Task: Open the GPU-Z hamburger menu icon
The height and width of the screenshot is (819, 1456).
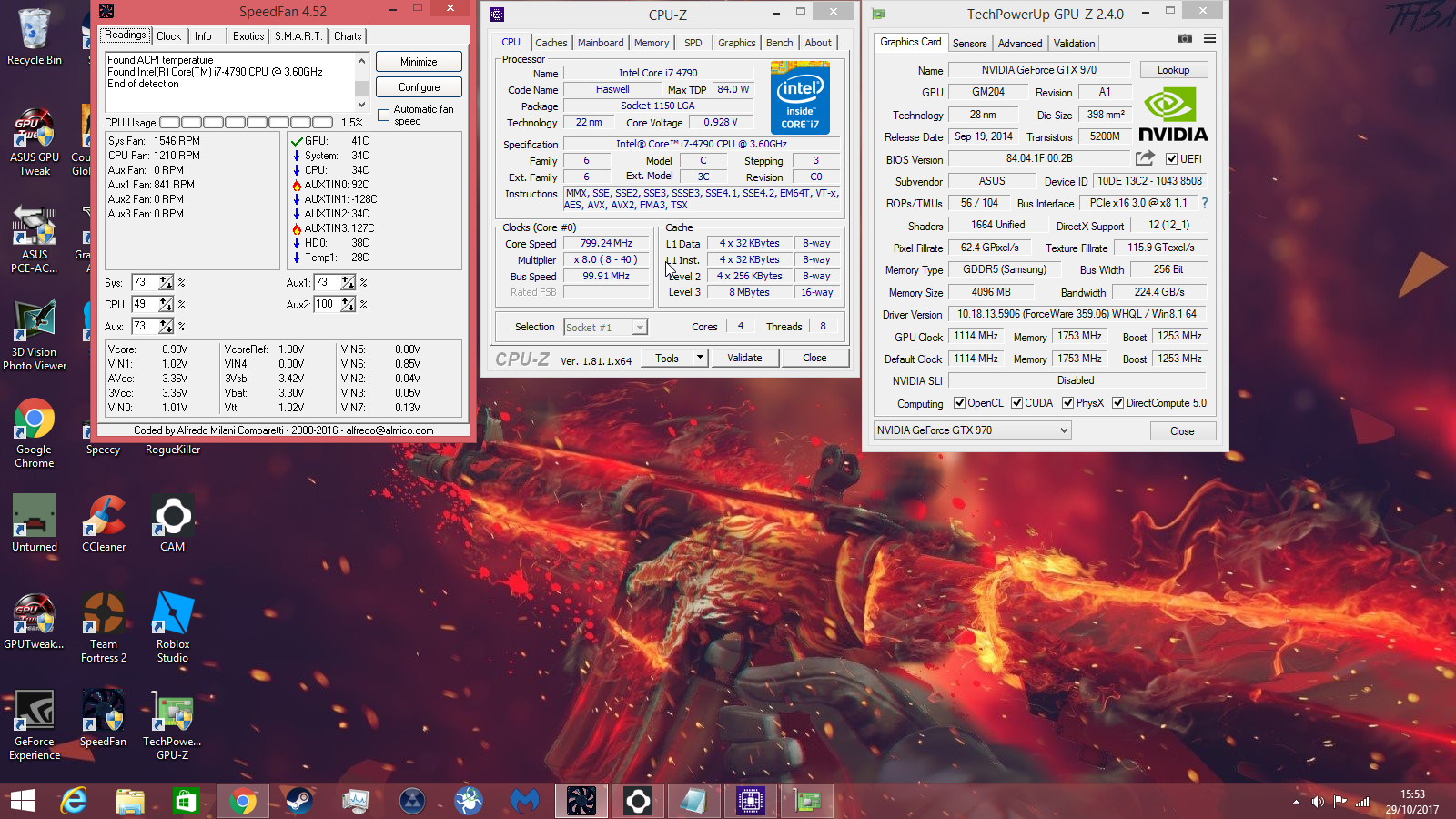Action: [x=1209, y=38]
